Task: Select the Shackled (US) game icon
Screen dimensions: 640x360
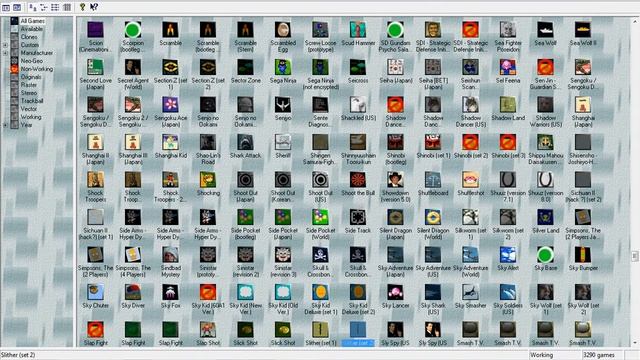Action: coord(358,105)
